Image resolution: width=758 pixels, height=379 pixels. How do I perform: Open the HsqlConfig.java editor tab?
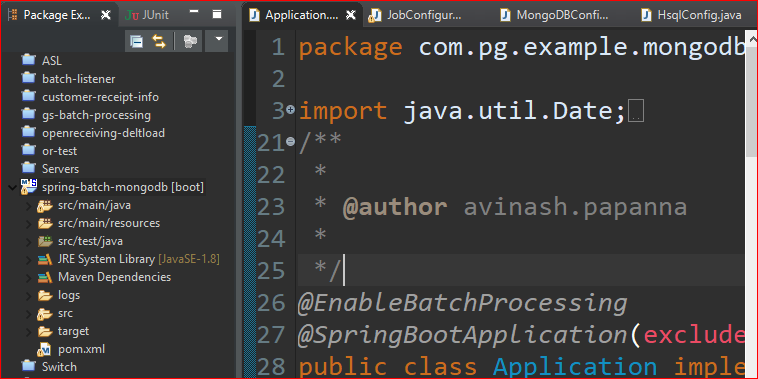[692, 15]
